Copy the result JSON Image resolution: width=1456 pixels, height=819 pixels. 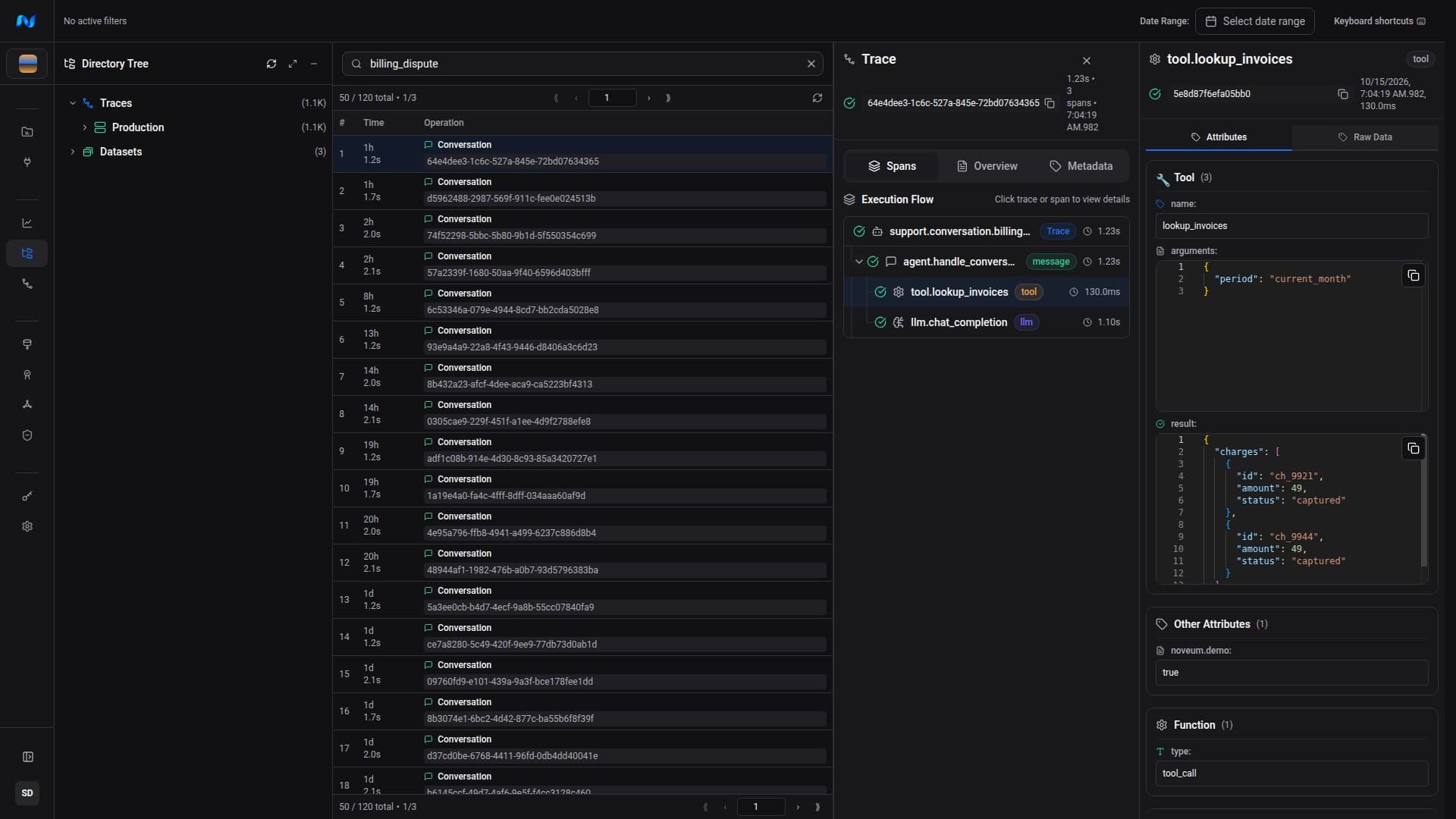coord(1414,448)
